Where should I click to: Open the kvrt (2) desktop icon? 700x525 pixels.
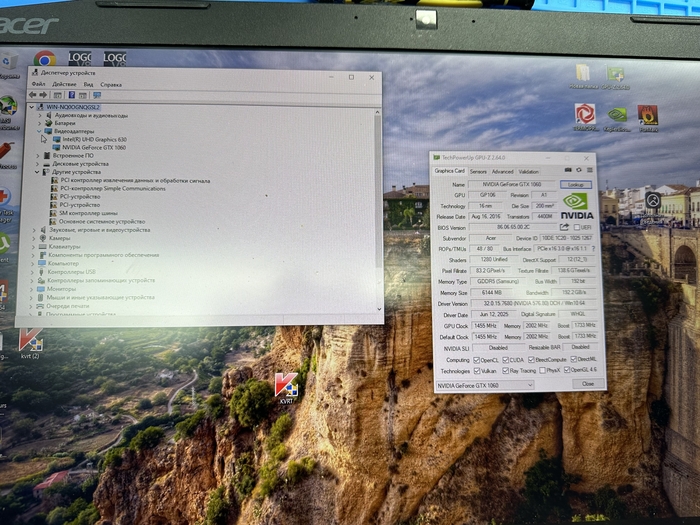[30, 343]
